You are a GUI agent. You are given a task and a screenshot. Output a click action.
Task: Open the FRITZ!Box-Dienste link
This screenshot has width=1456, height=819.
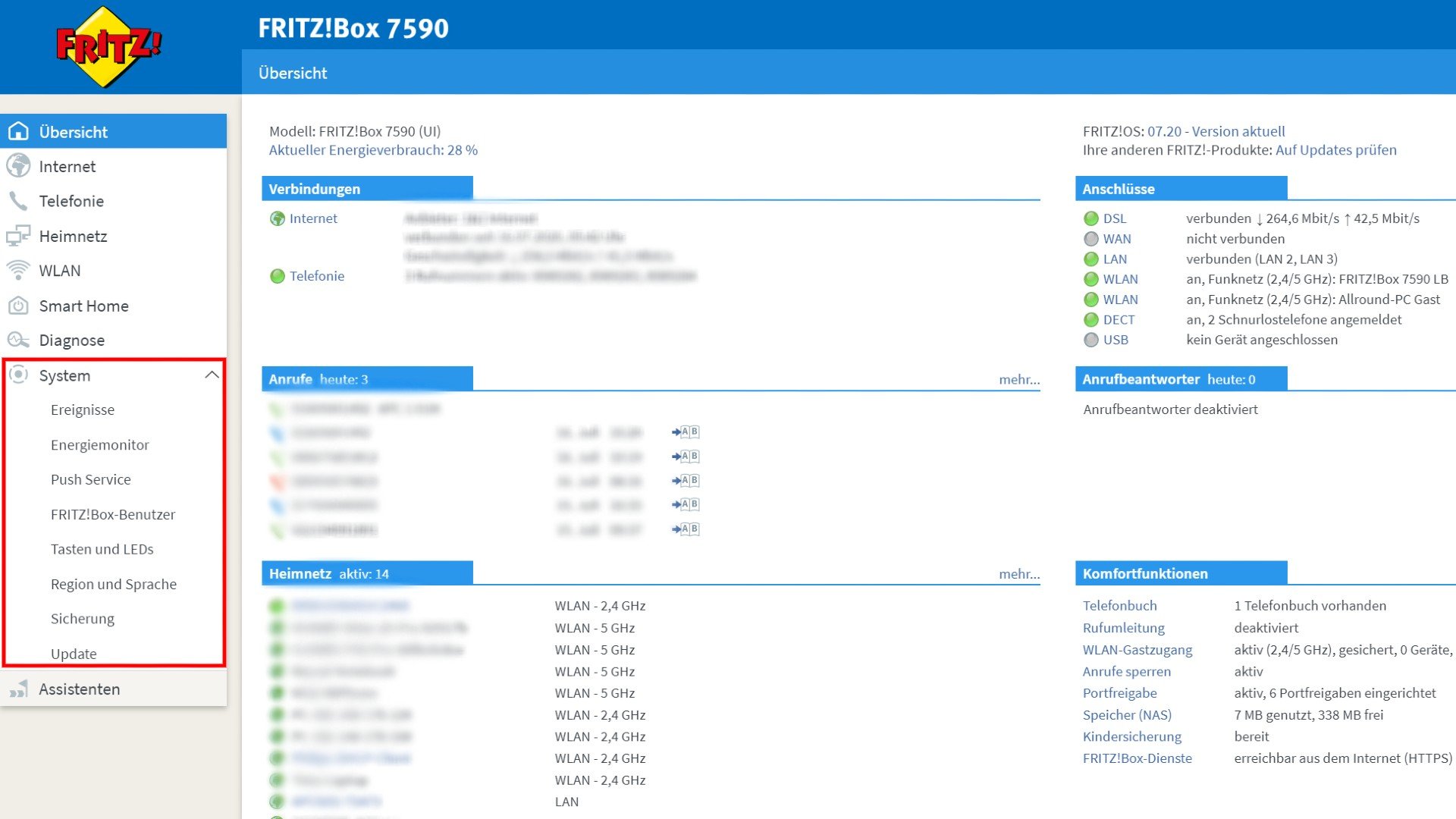pos(1137,758)
